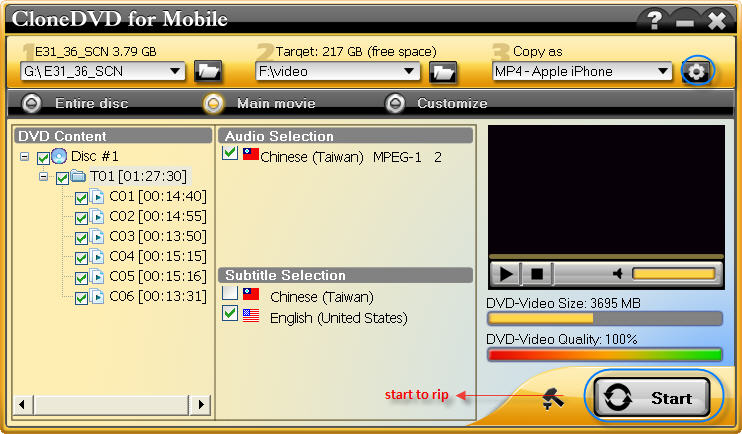Enable Chinese (Taiwan) subtitle checkbox
This screenshot has width=742, height=434.
pos(230,292)
